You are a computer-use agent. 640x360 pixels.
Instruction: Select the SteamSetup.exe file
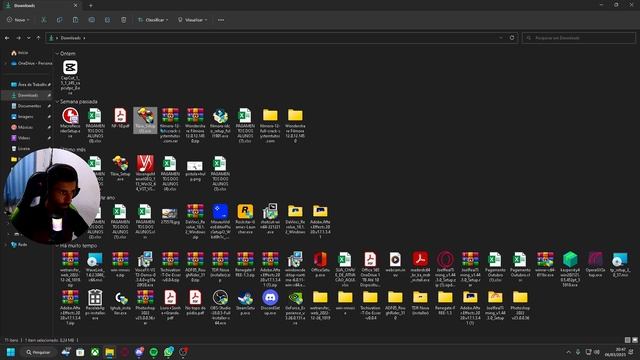coord(245,302)
